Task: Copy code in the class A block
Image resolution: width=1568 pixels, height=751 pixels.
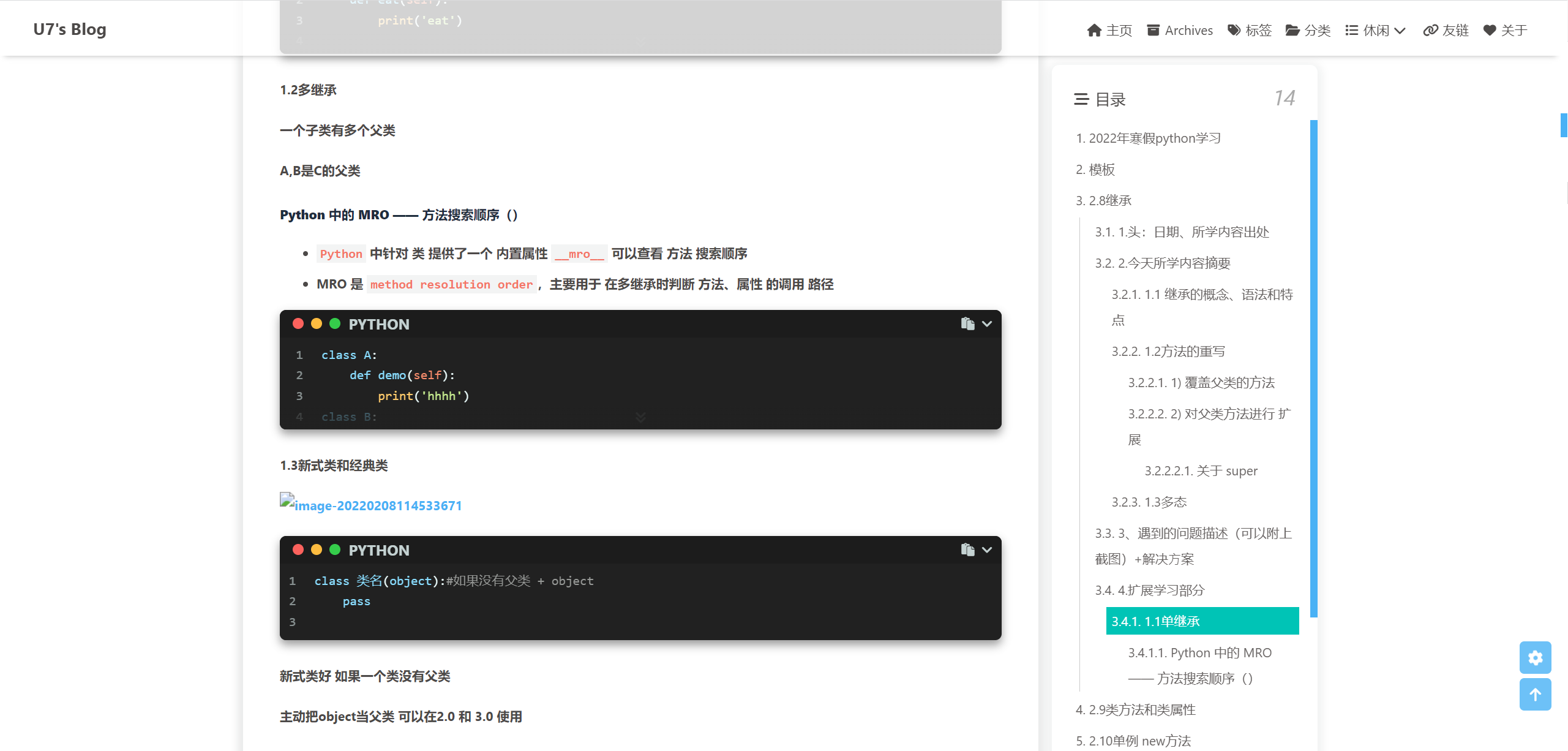Action: [x=967, y=323]
